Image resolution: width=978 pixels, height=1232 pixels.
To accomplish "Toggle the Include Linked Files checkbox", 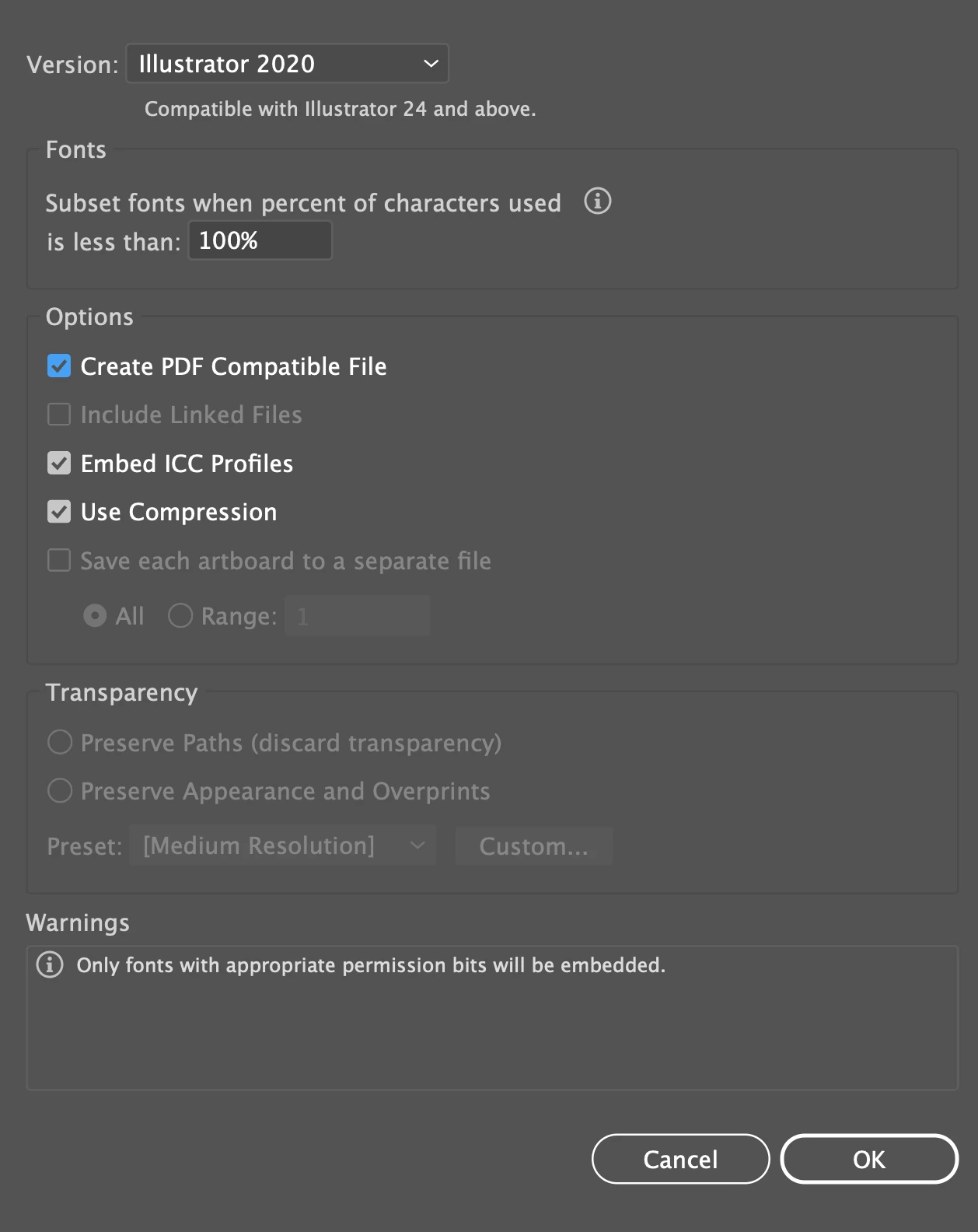I will tap(59, 415).
